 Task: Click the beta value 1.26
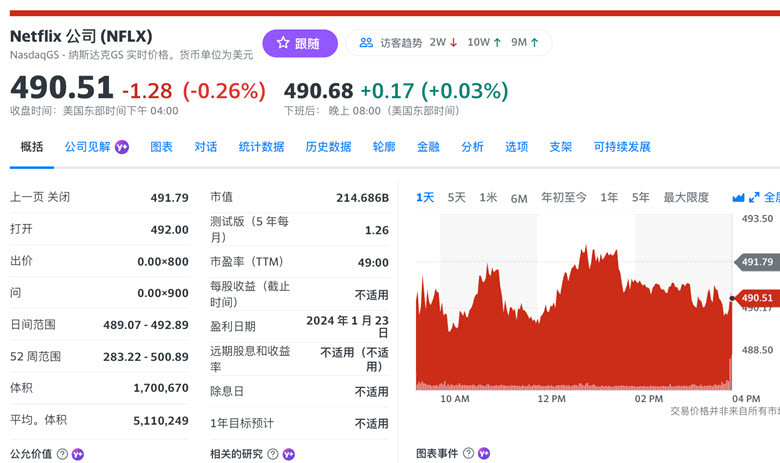tap(377, 230)
